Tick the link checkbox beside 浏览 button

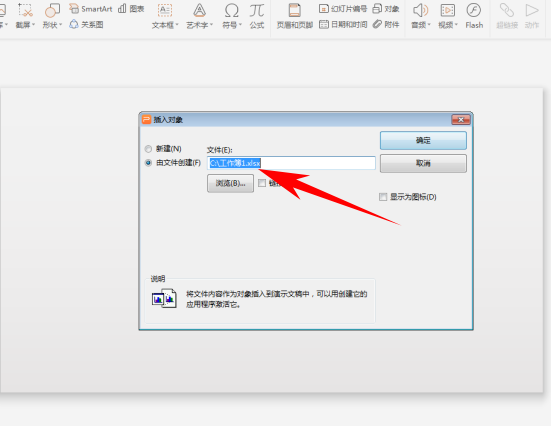(x=262, y=183)
